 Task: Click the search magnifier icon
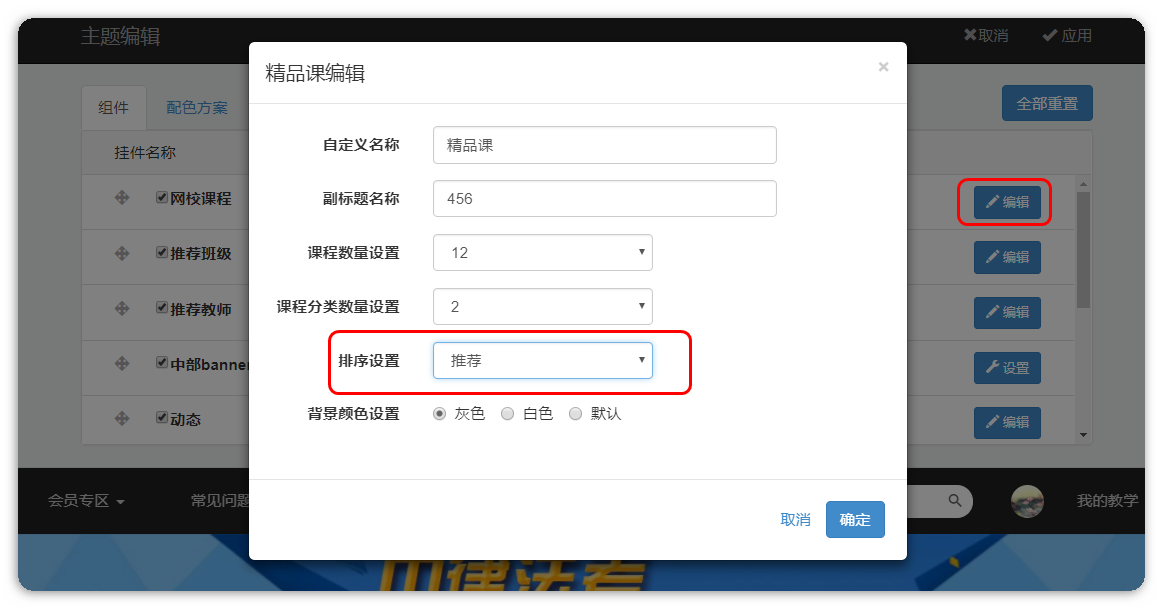click(x=955, y=501)
